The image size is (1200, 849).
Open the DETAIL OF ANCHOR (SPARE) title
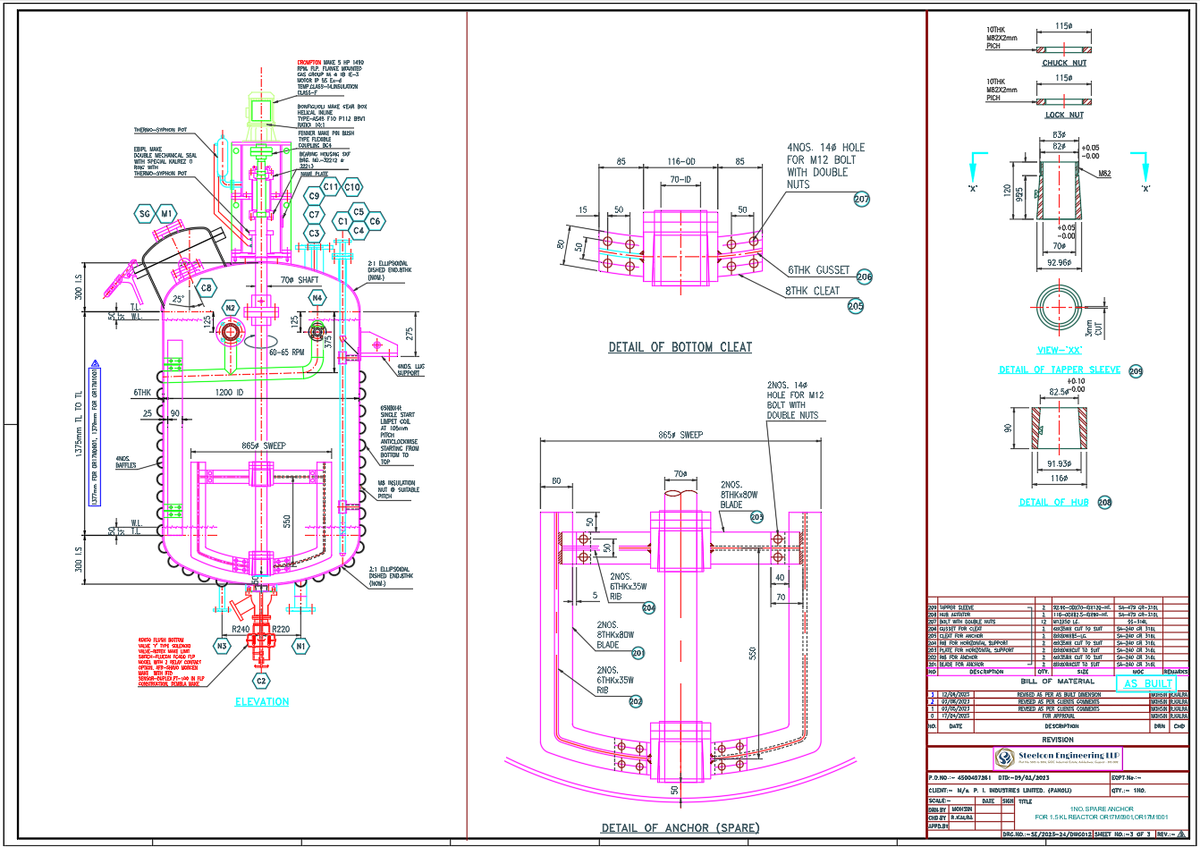(680, 827)
